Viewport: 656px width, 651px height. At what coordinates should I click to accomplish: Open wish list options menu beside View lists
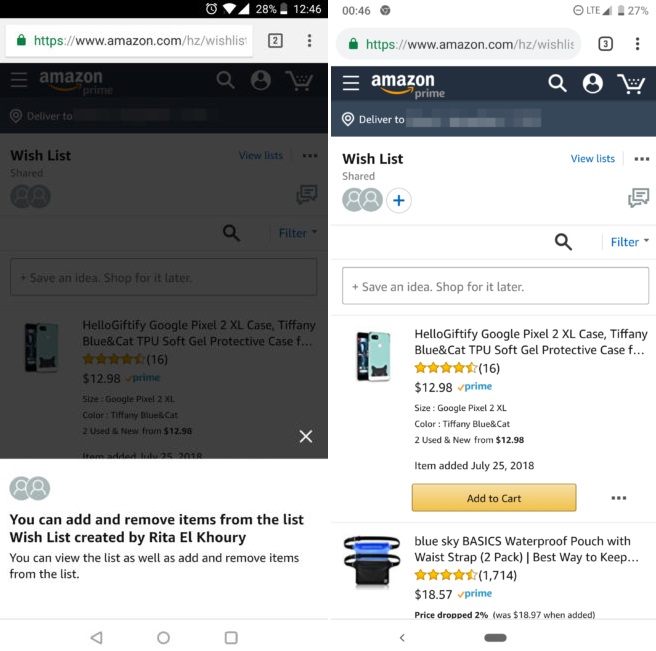coord(641,159)
